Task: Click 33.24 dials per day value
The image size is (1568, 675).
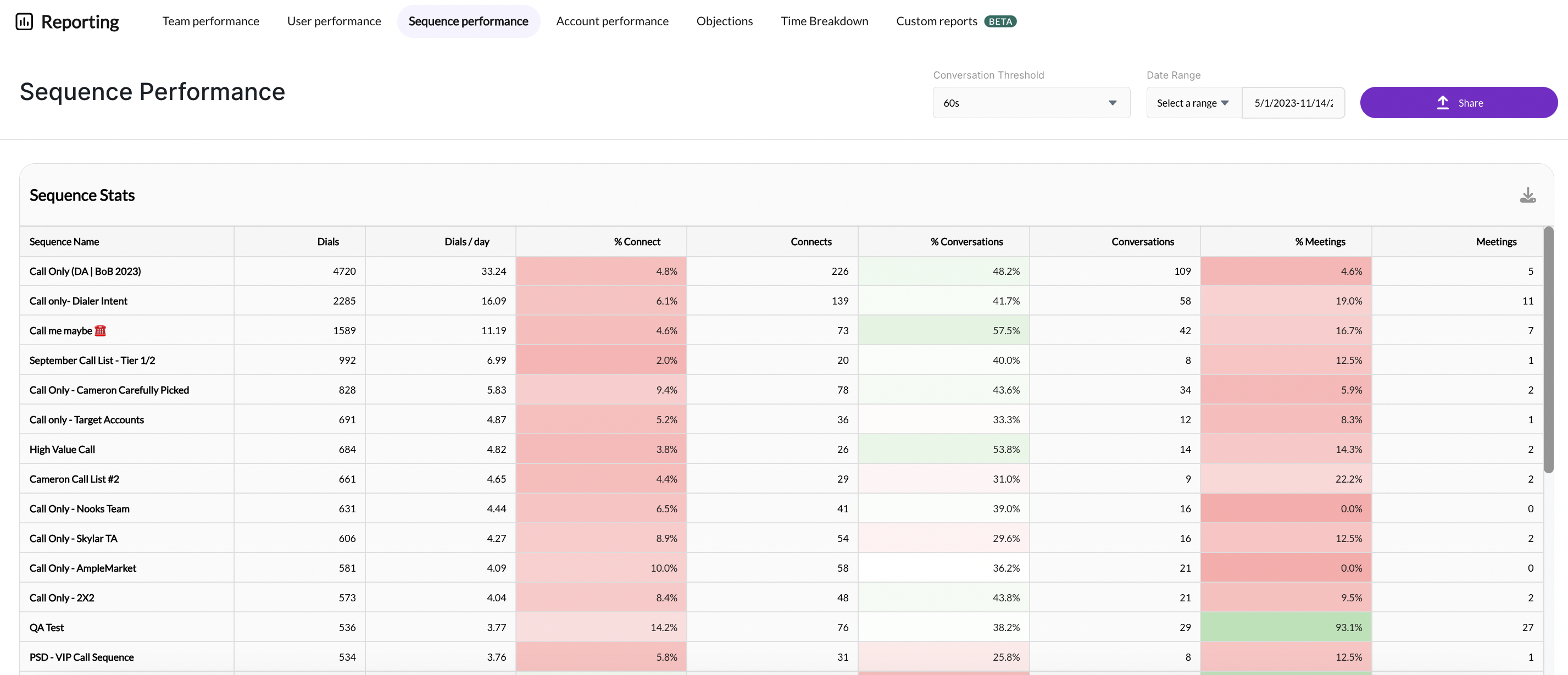Action: 494,272
